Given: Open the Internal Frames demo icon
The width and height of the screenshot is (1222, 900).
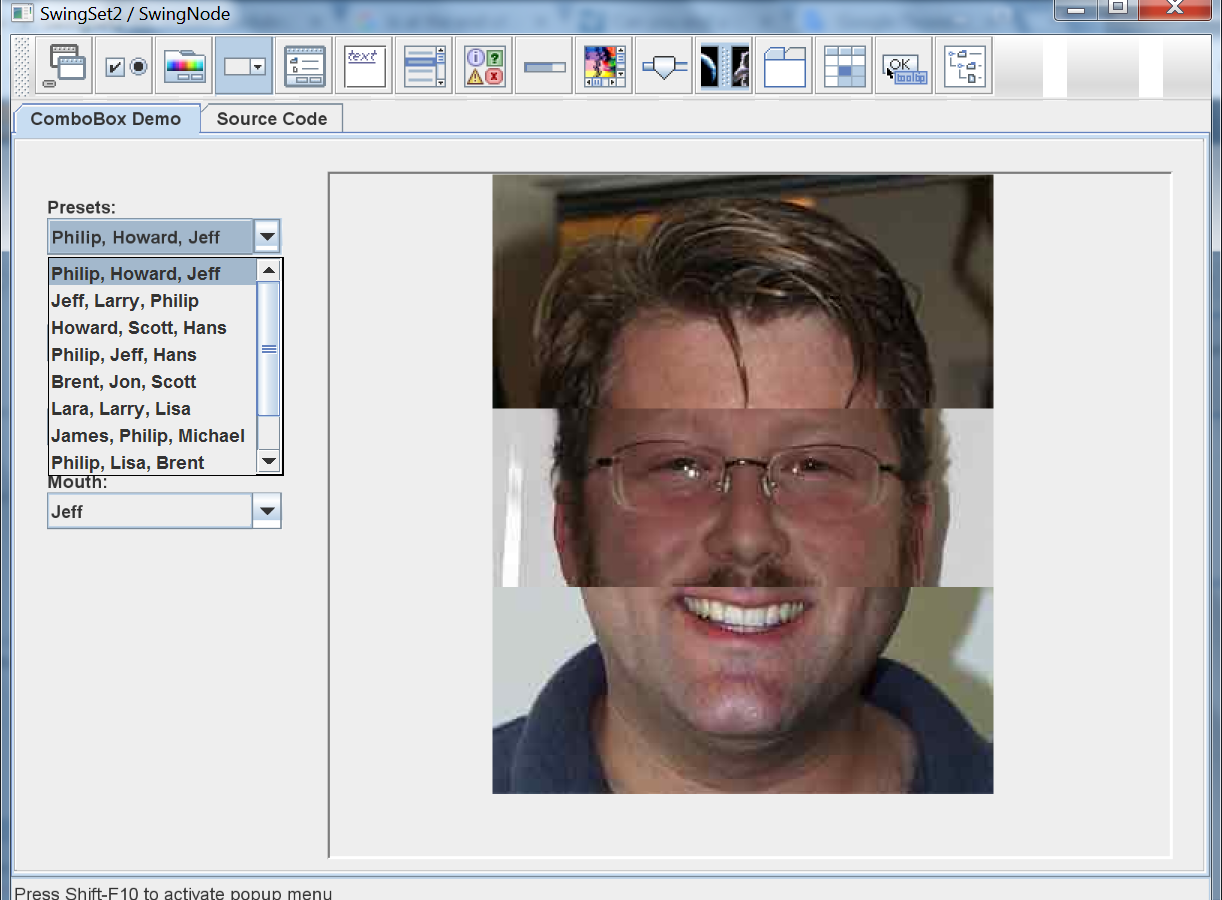Looking at the screenshot, I should [64, 66].
